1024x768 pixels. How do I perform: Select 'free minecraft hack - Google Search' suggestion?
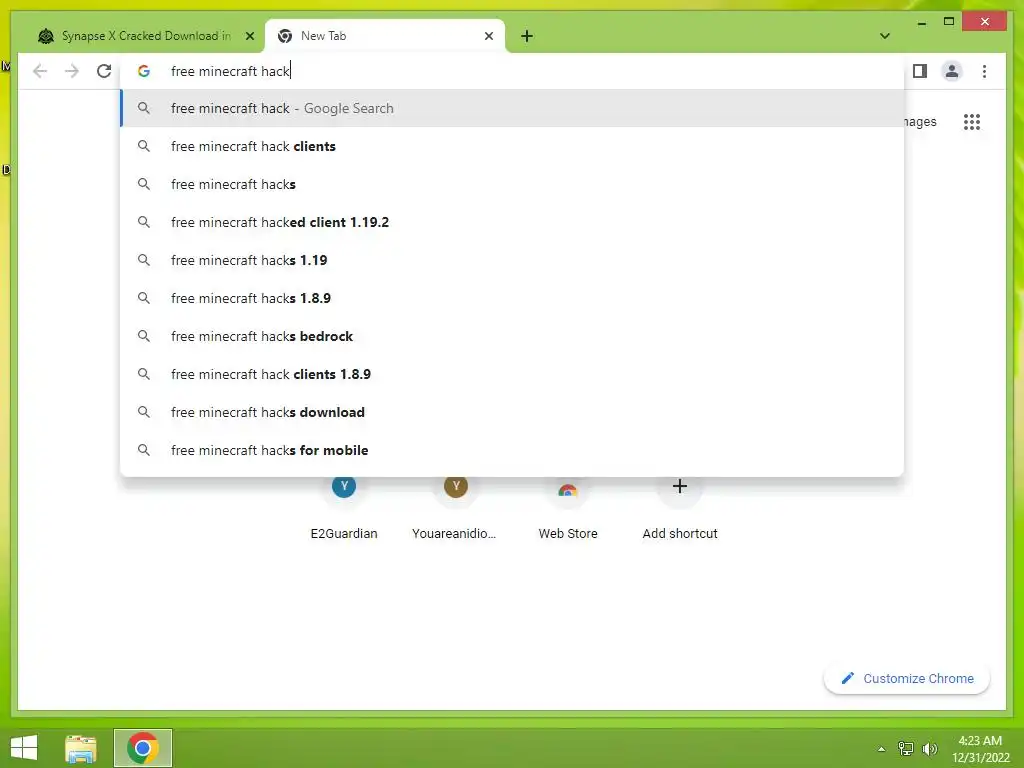(513, 108)
